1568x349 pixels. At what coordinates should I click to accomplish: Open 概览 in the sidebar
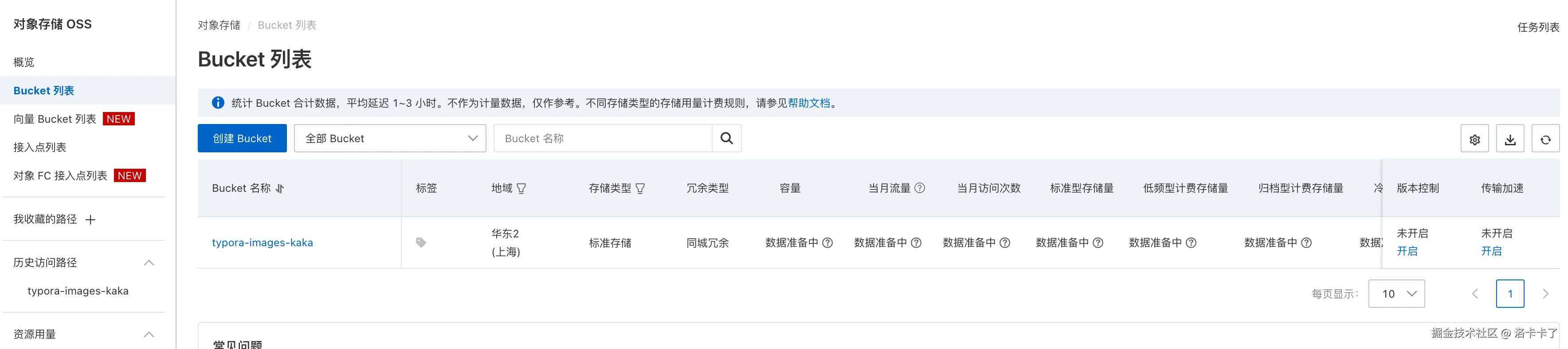pyautogui.click(x=24, y=62)
